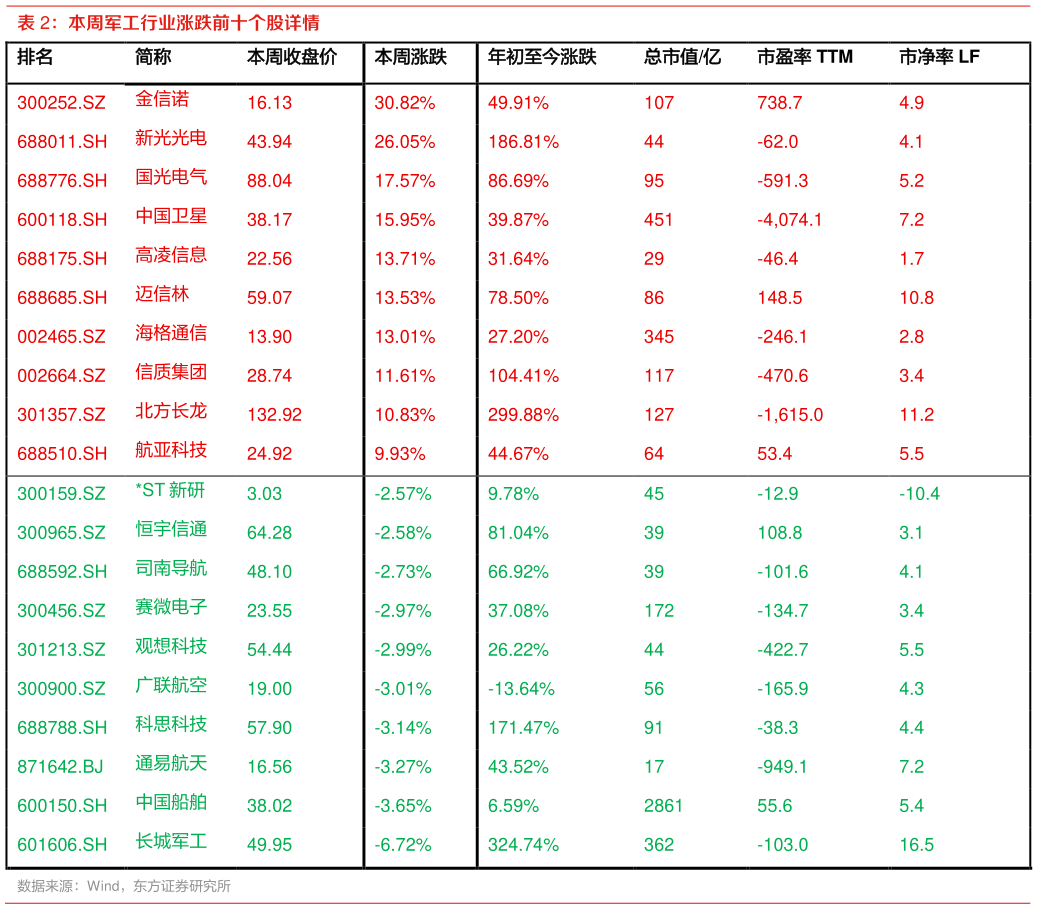The image size is (1038, 909).
Task: Select stock name 金信诺
Action: 162,99
